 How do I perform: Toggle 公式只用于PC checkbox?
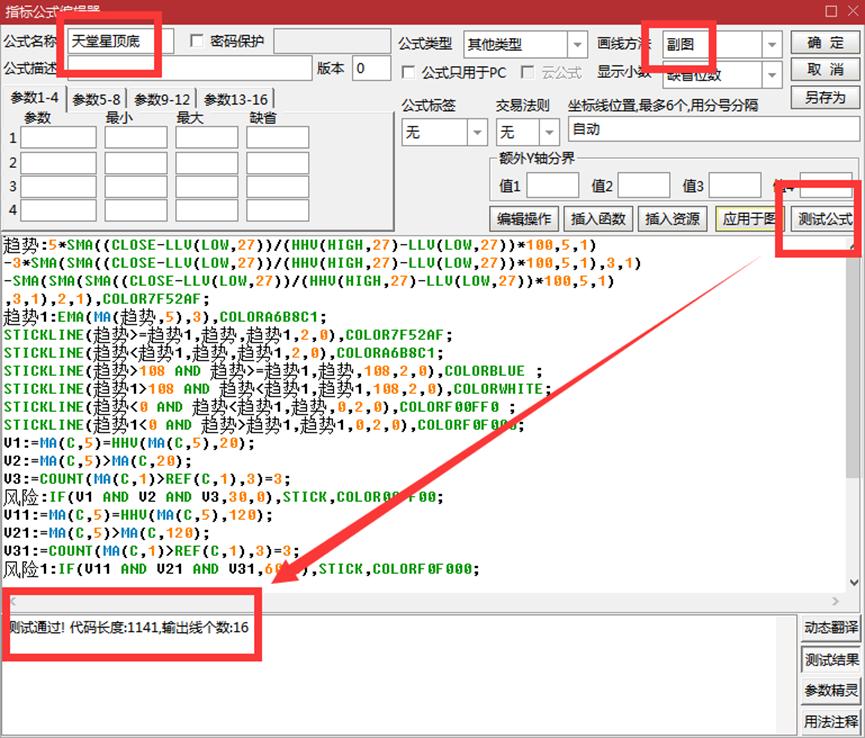pyautogui.click(x=408, y=73)
